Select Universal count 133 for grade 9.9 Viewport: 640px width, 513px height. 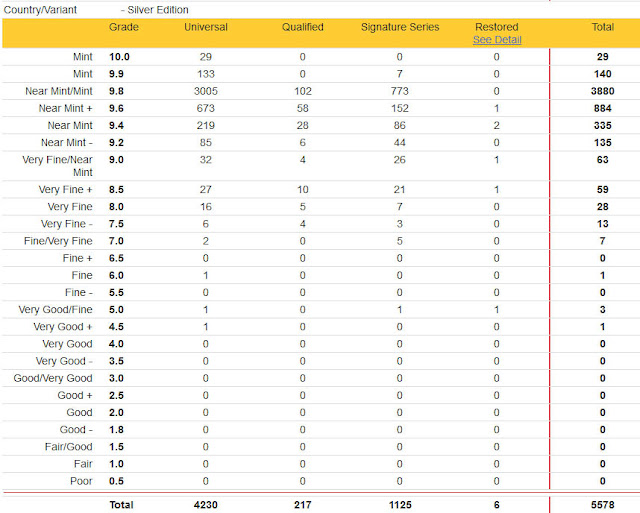click(206, 74)
